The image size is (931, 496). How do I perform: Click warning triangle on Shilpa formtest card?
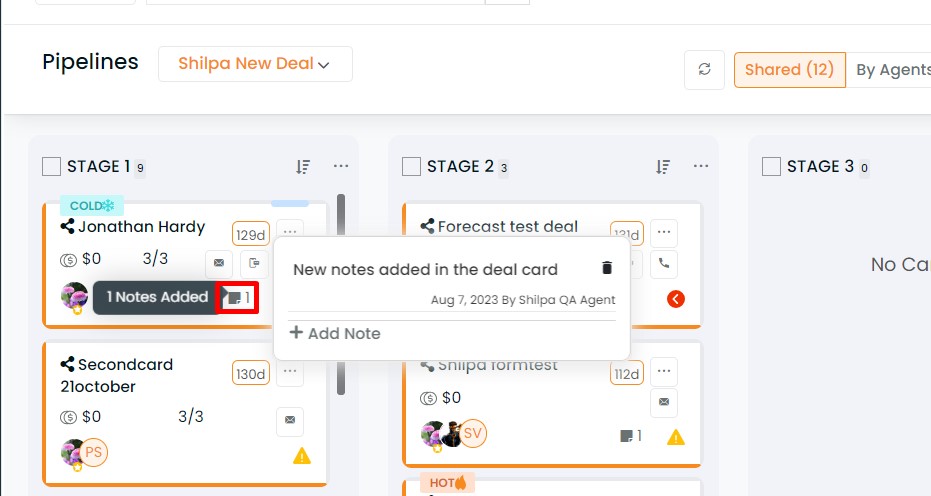(676, 437)
